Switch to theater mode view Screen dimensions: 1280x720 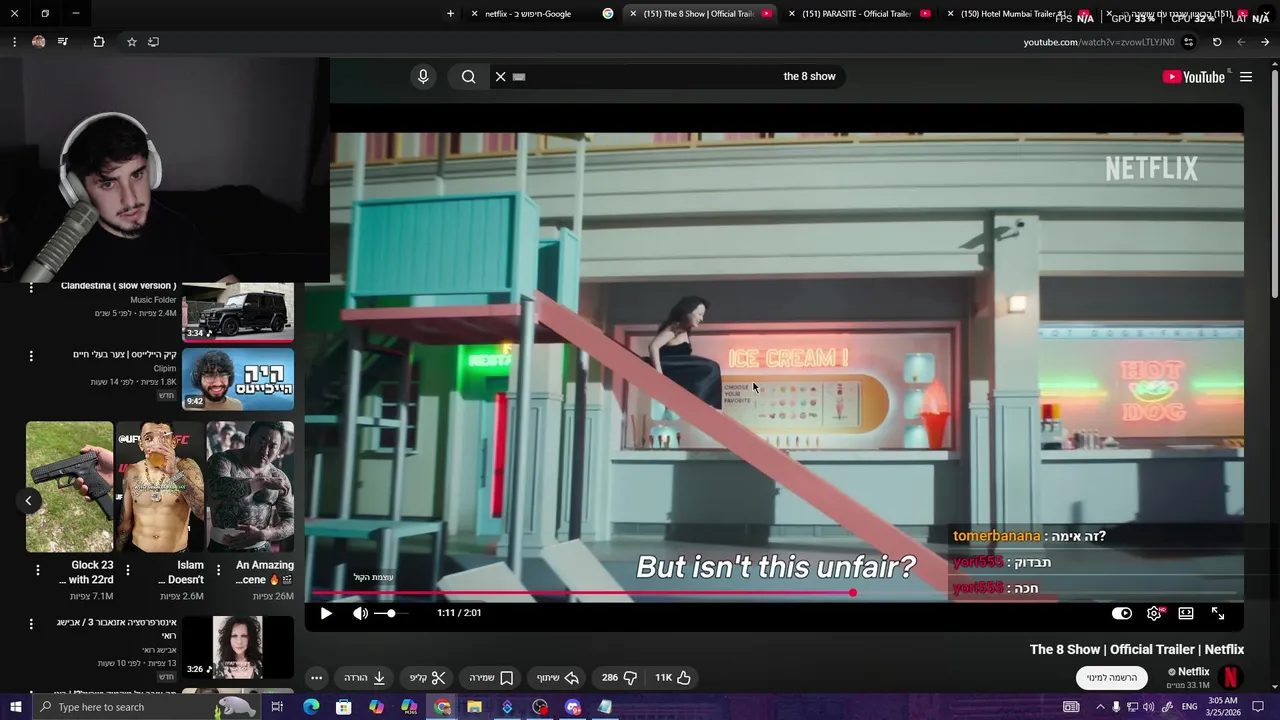(x=1186, y=613)
